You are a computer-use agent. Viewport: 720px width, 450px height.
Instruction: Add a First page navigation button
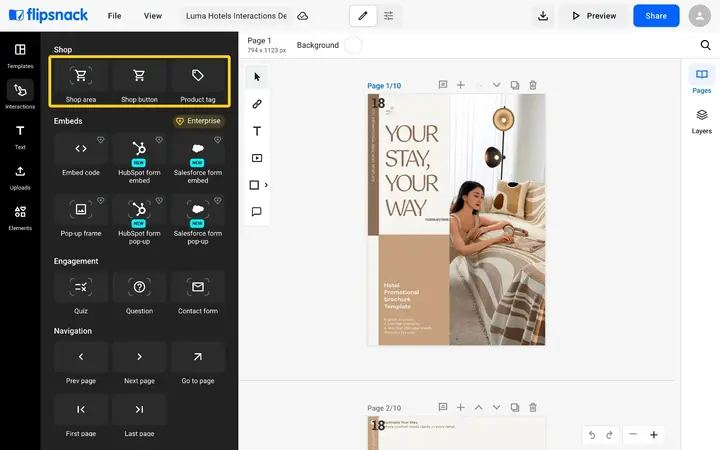pyautogui.click(x=81, y=416)
